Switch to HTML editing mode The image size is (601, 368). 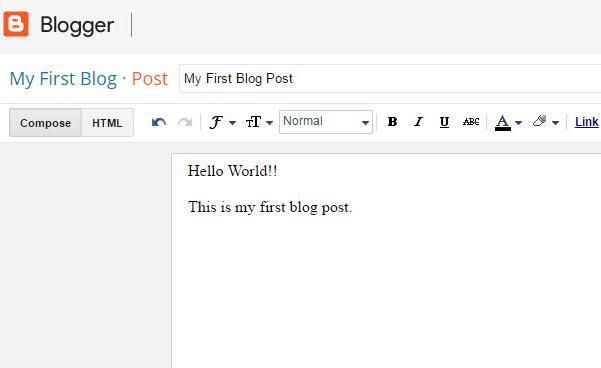click(107, 123)
